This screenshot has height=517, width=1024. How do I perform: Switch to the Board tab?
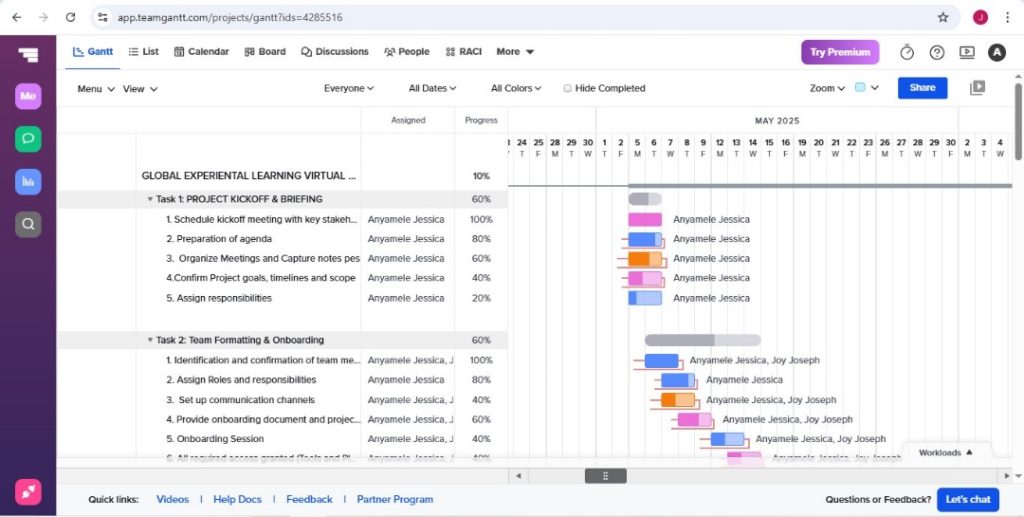pyautogui.click(x=264, y=52)
